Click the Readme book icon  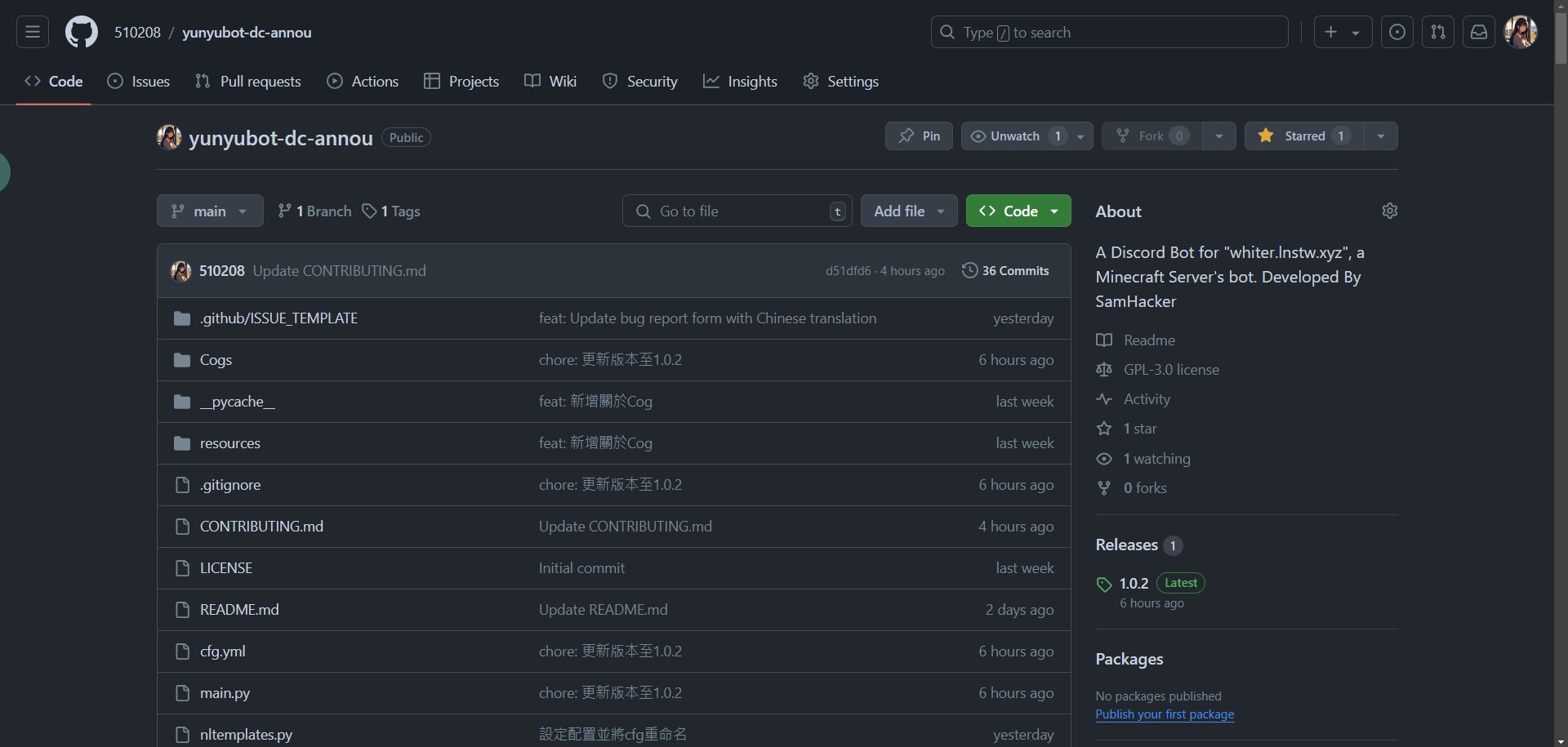click(1104, 340)
